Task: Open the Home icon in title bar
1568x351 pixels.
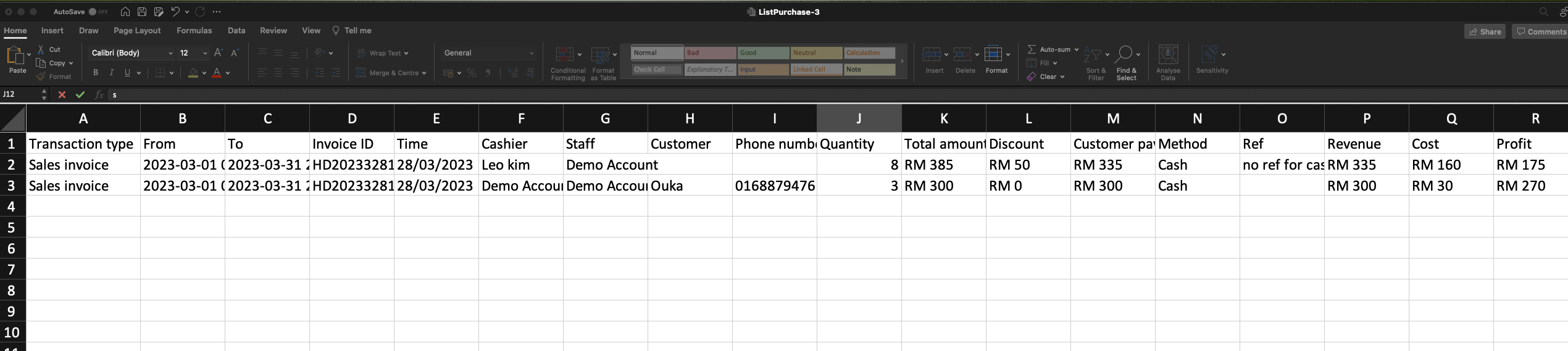Action: [125, 12]
